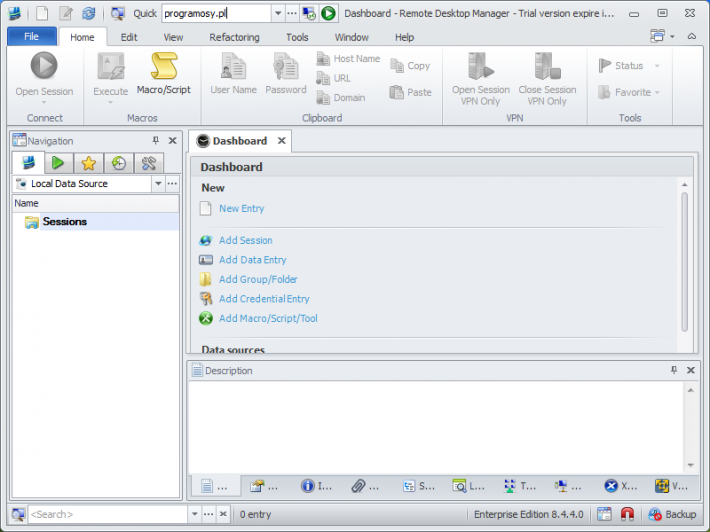Show recent entries clock tab in Navigation

pyautogui.click(x=119, y=163)
